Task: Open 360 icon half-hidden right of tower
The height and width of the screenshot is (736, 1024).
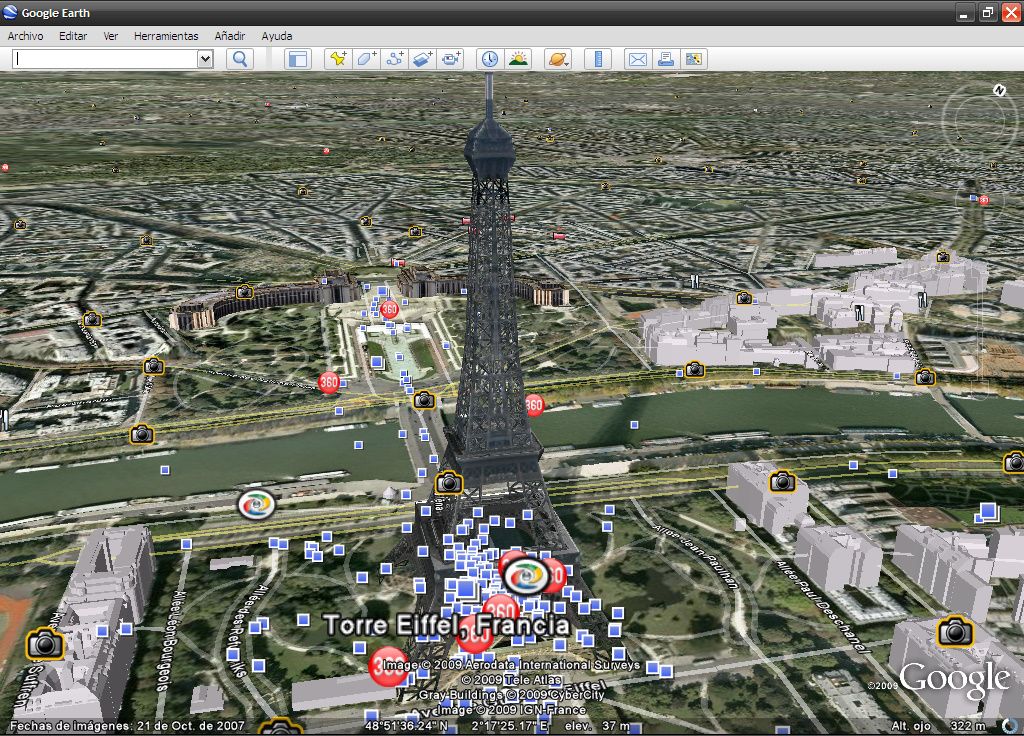Action: point(534,406)
